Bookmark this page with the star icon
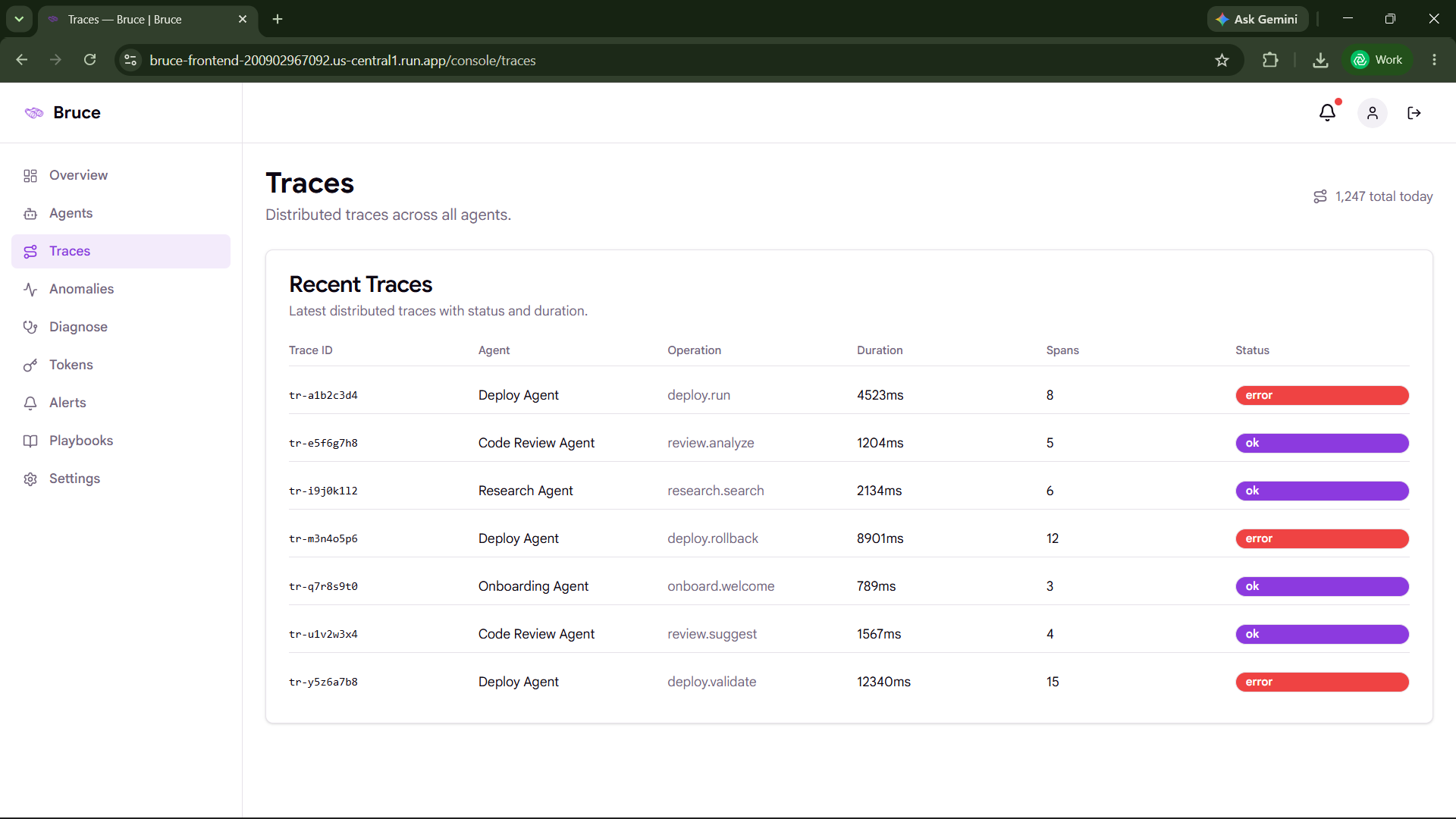 click(1222, 60)
